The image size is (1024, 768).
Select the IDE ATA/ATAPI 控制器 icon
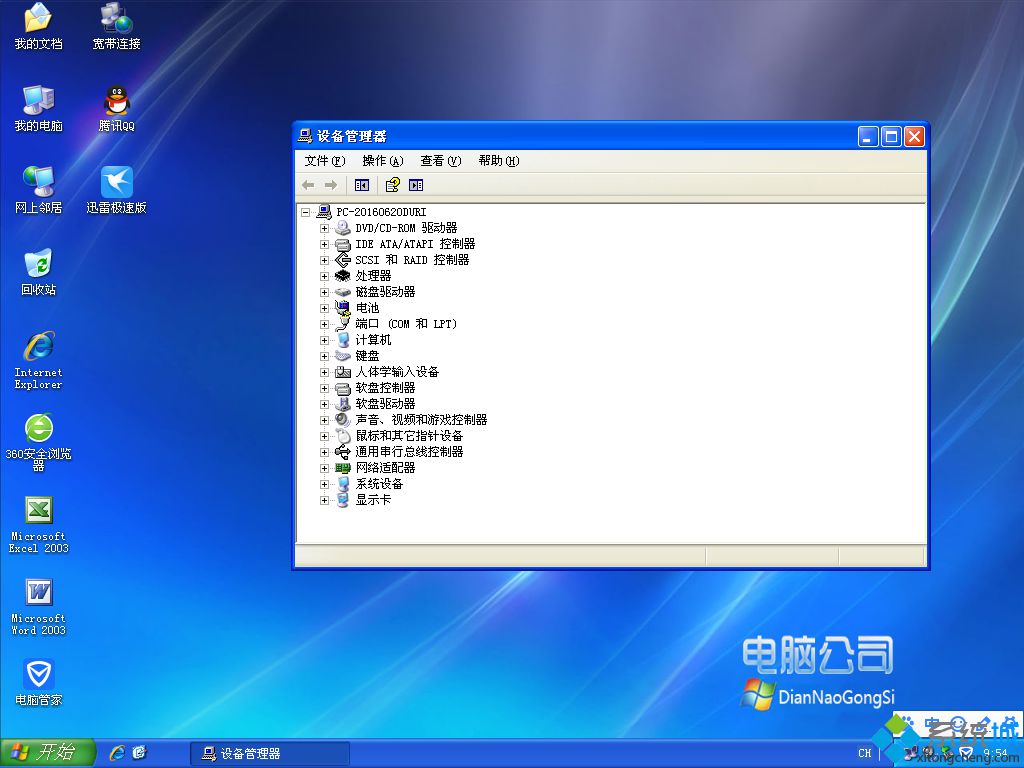pyautogui.click(x=343, y=244)
